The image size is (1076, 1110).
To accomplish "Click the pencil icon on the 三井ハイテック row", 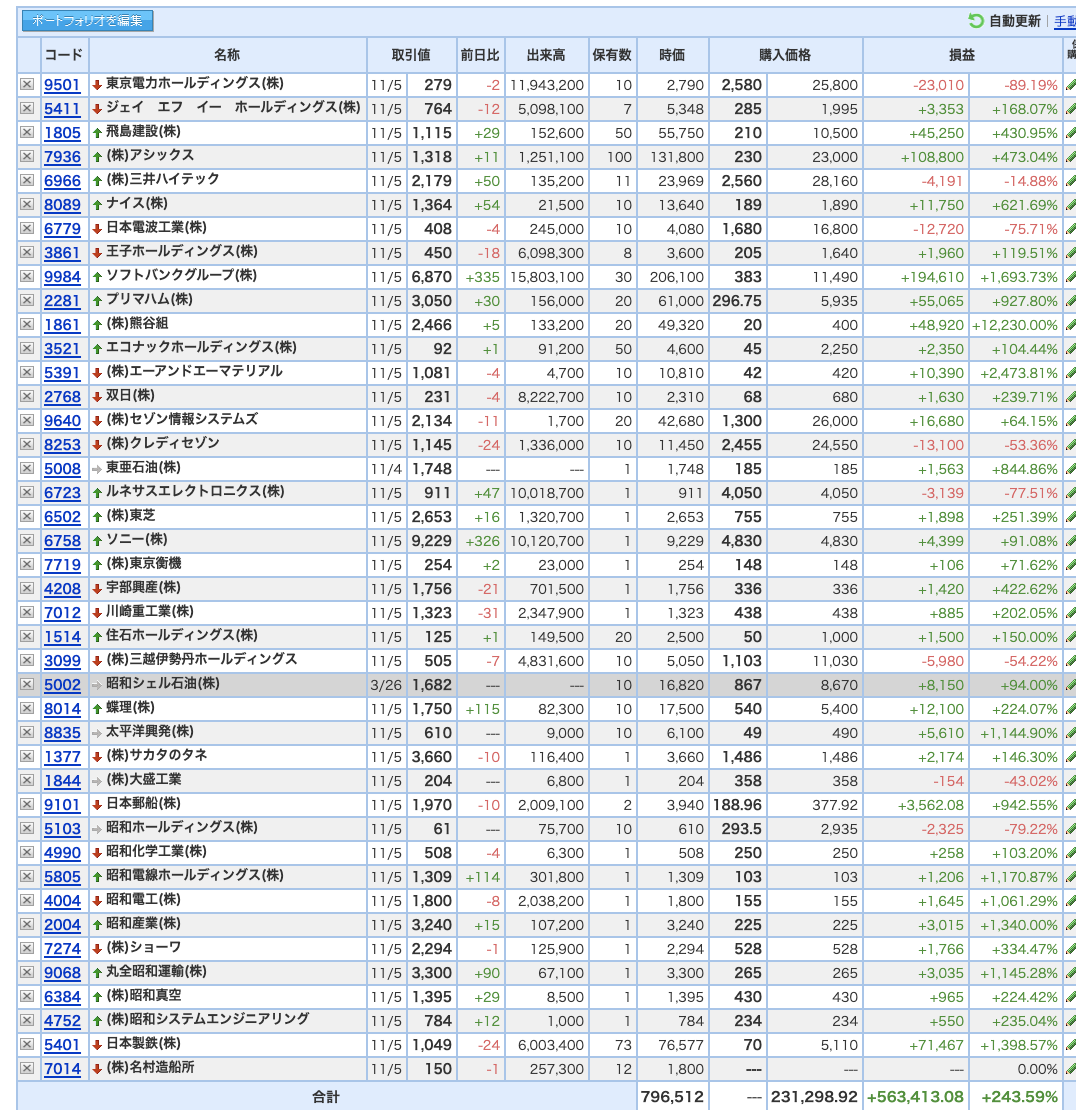I will click(1070, 181).
